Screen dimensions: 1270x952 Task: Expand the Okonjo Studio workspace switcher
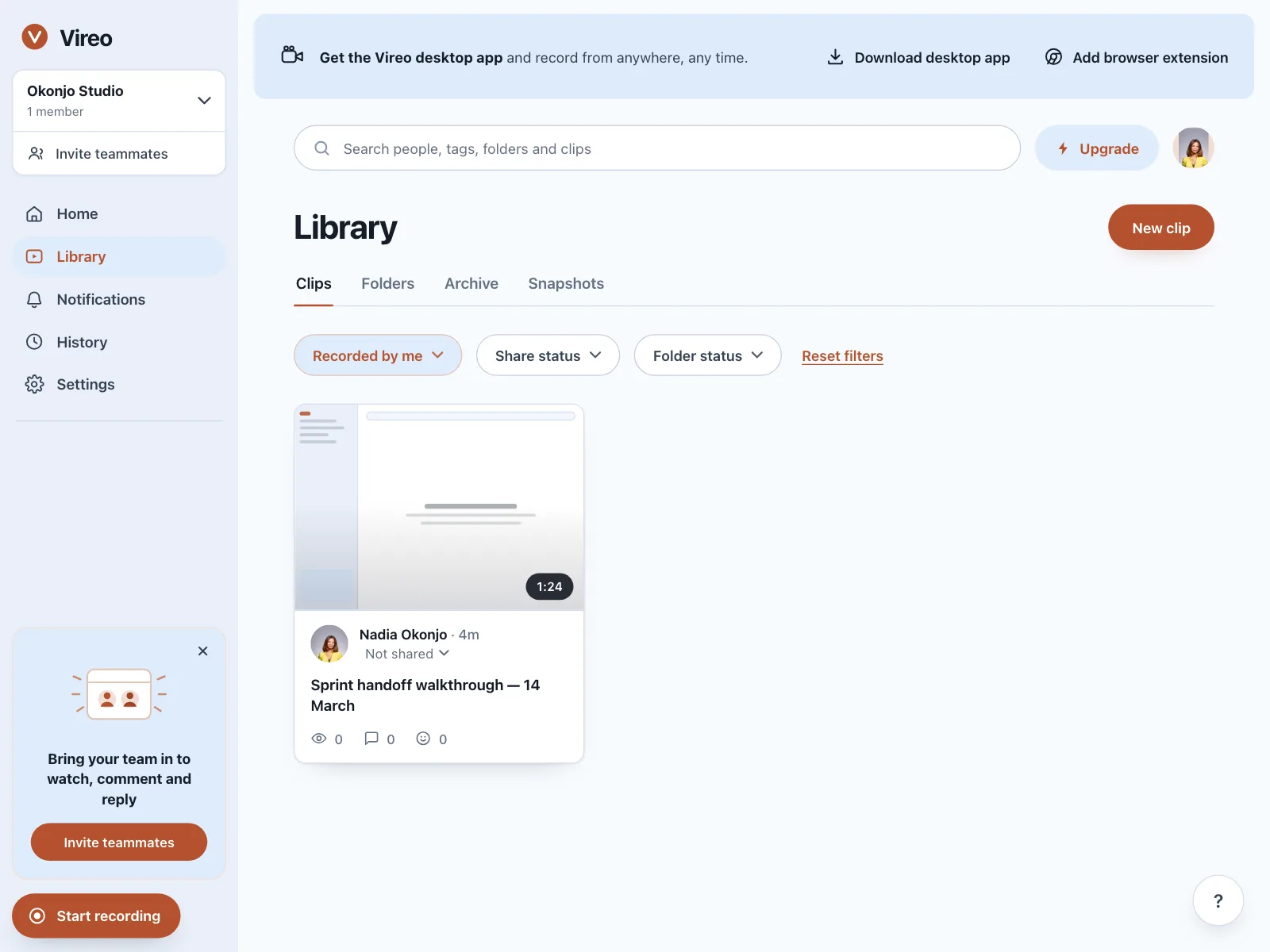coord(119,101)
